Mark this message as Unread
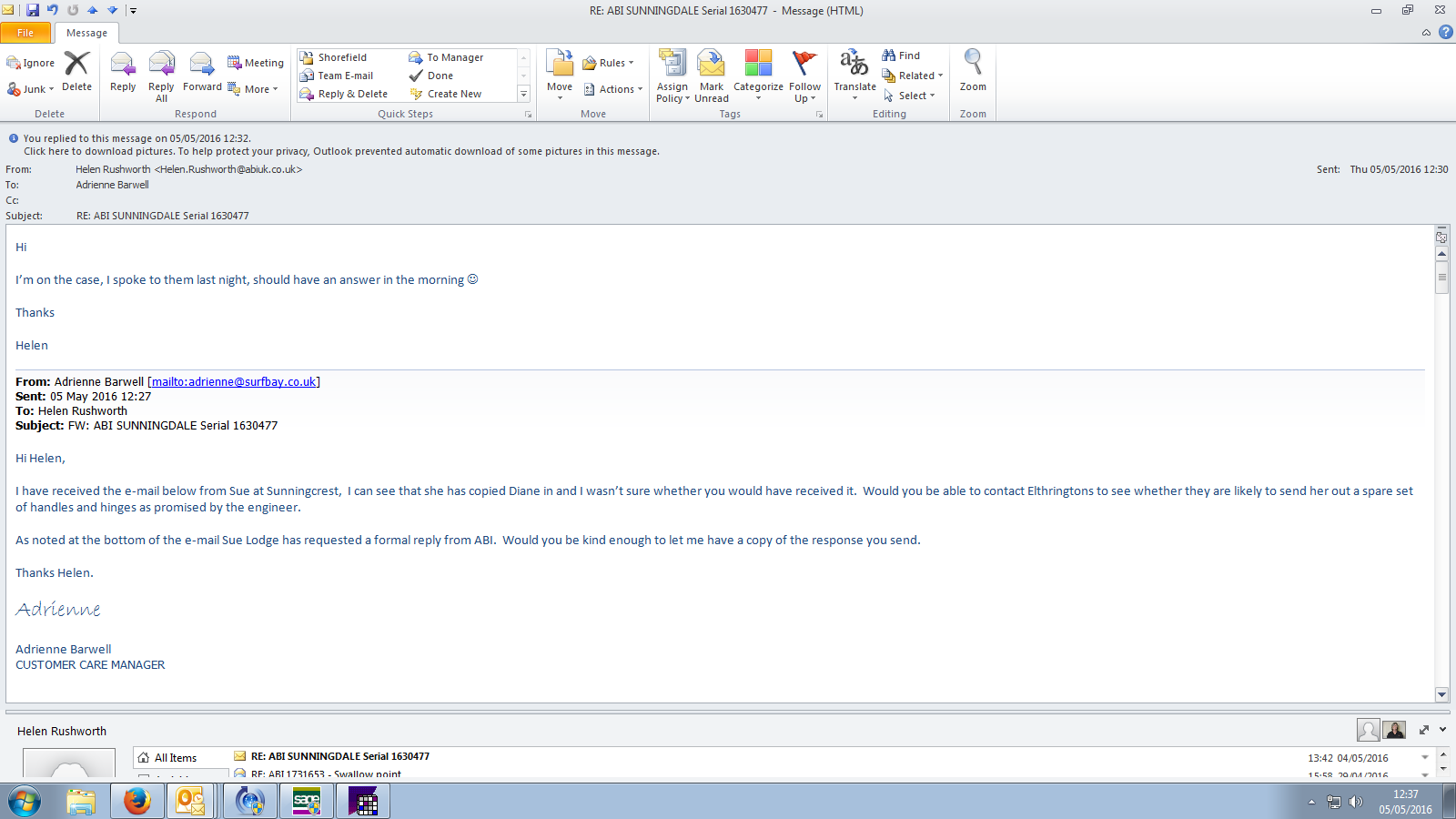Viewport: 1456px width, 819px height. pos(712,76)
